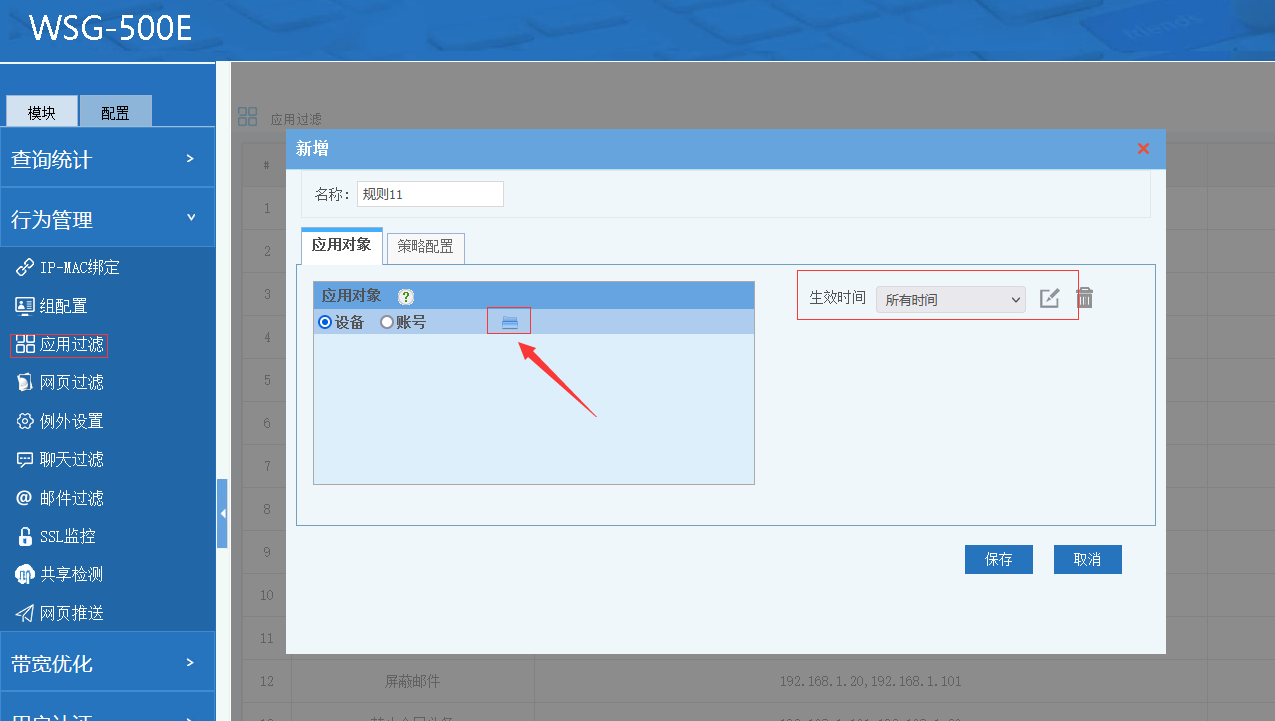This screenshot has width=1275, height=721.
Task: Expand the 带宽优化 menu section
Action: click(x=107, y=663)
